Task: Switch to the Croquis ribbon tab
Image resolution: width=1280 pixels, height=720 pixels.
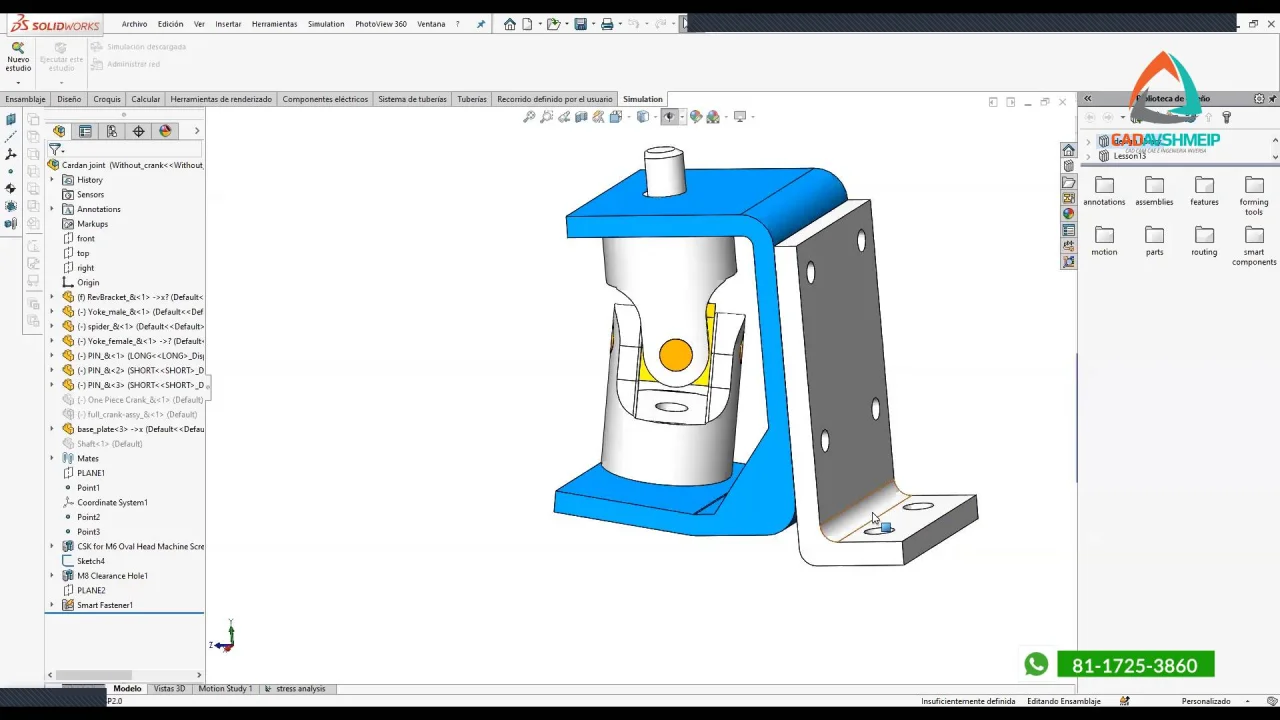Action: [x=107, y=99]
